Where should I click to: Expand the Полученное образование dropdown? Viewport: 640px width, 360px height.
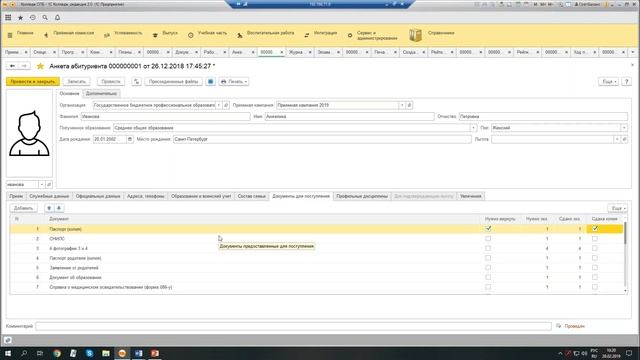point(473,128)
